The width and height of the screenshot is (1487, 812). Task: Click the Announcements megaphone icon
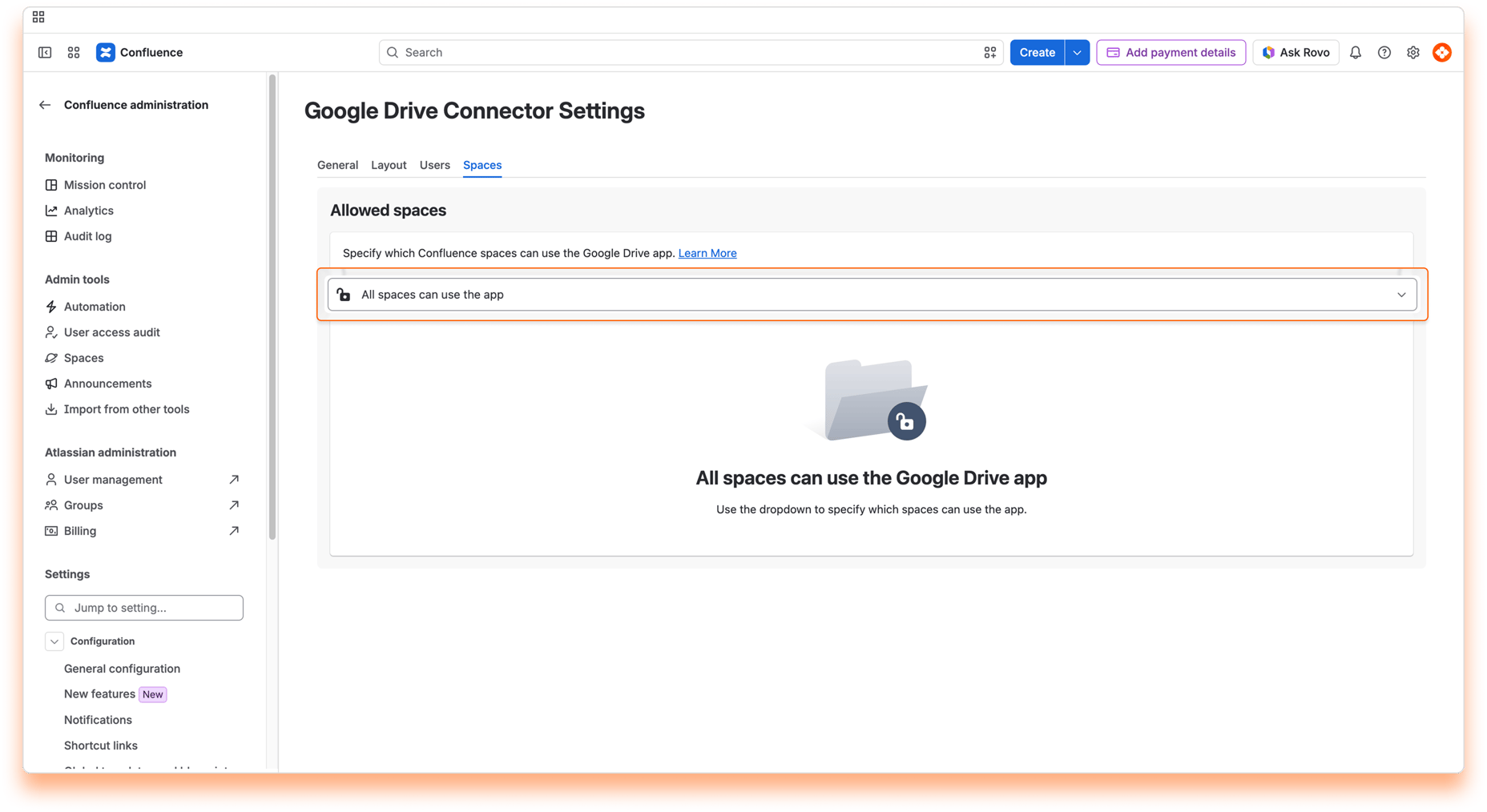pos(51,384)
